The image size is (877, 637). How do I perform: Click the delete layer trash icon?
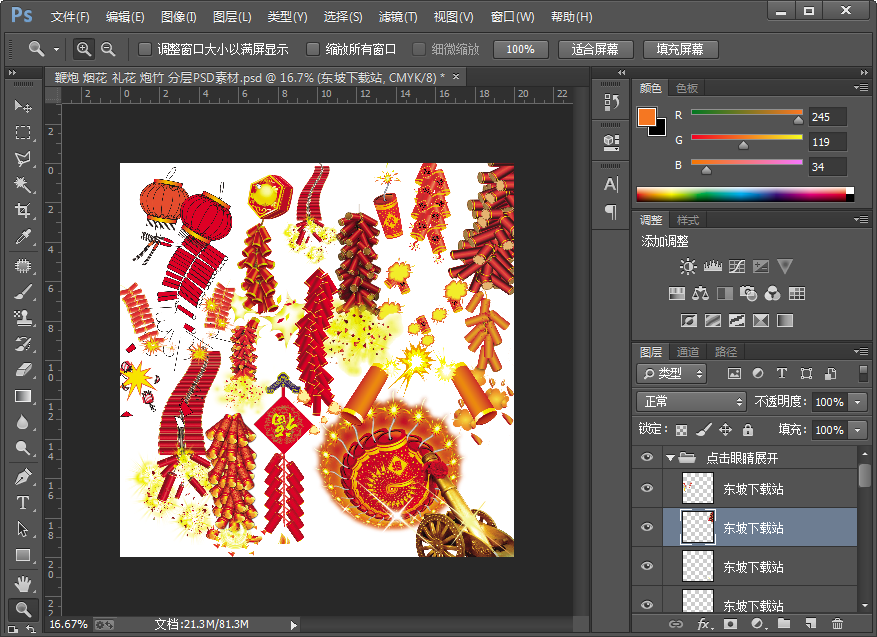point(837,624)
